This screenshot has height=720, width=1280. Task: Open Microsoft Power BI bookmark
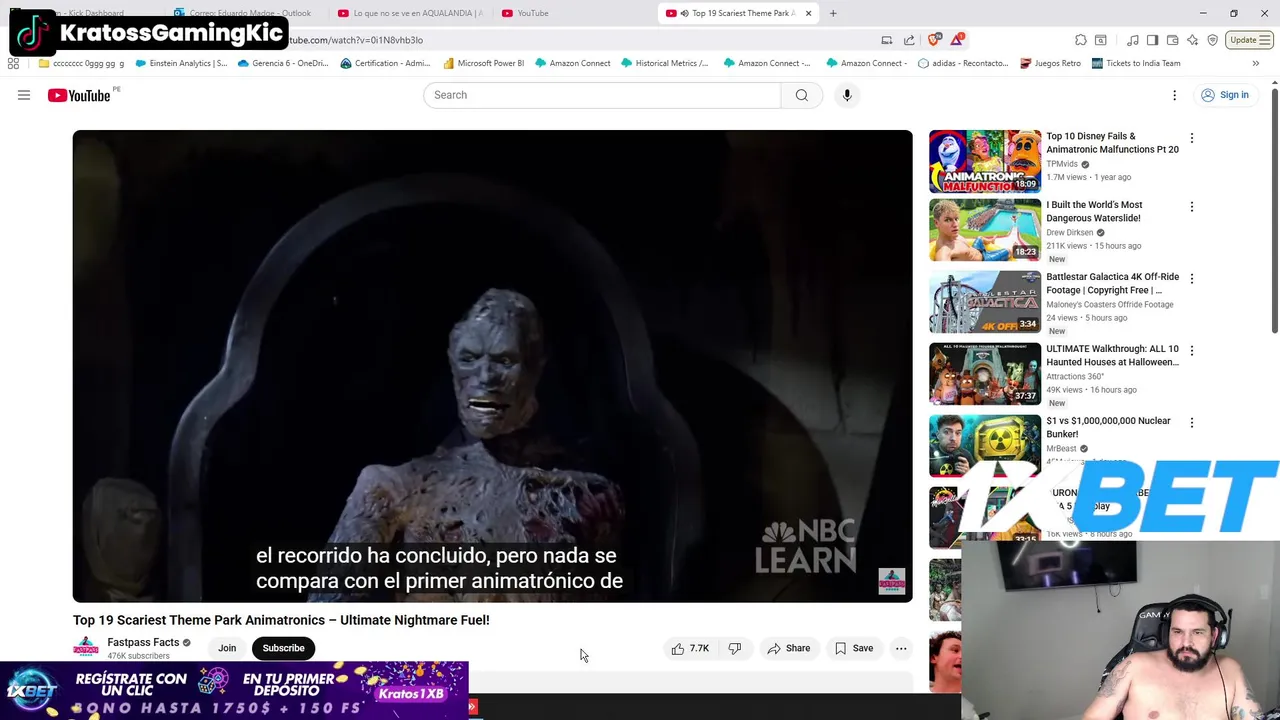pyautogui.click(x=483, y=63)
